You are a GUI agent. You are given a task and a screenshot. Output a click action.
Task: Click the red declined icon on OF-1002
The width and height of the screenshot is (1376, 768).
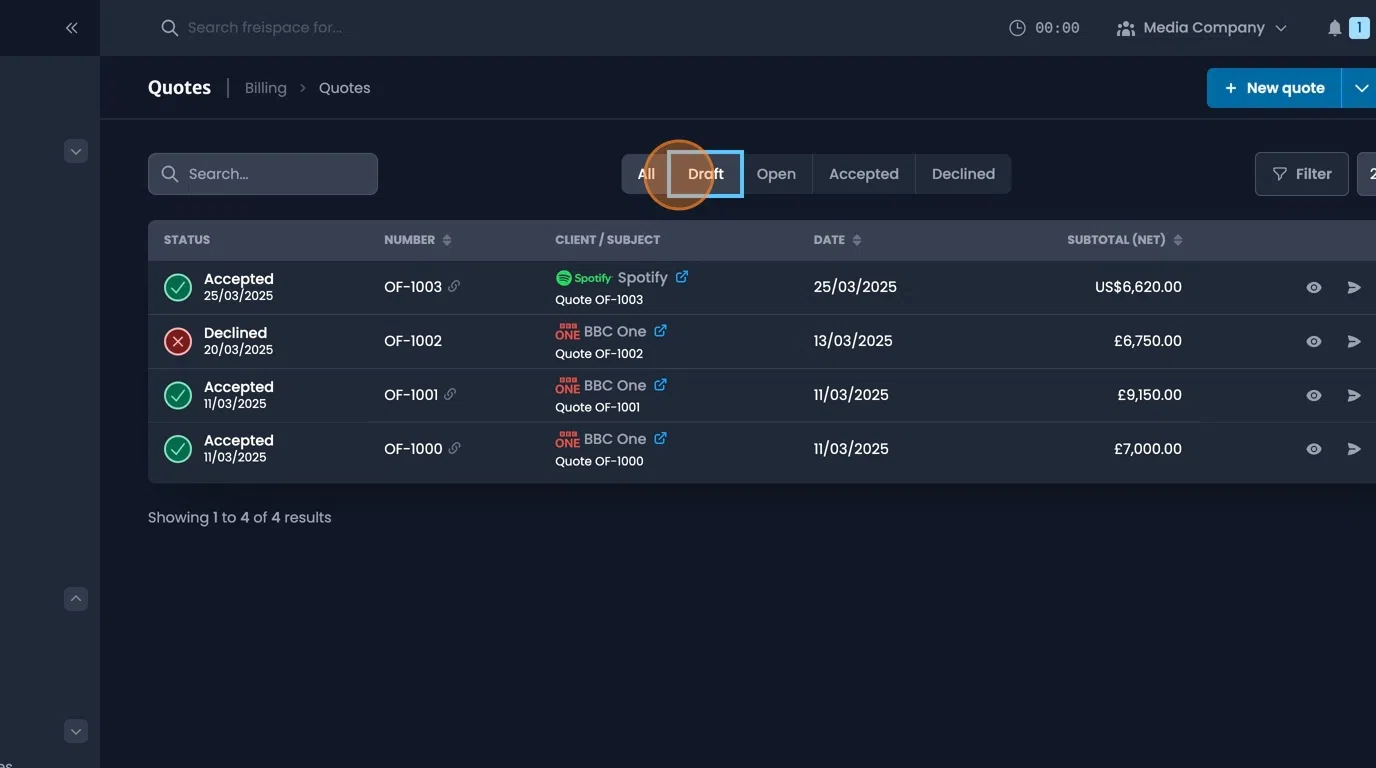pyautogui.click(x=178, y=341)
